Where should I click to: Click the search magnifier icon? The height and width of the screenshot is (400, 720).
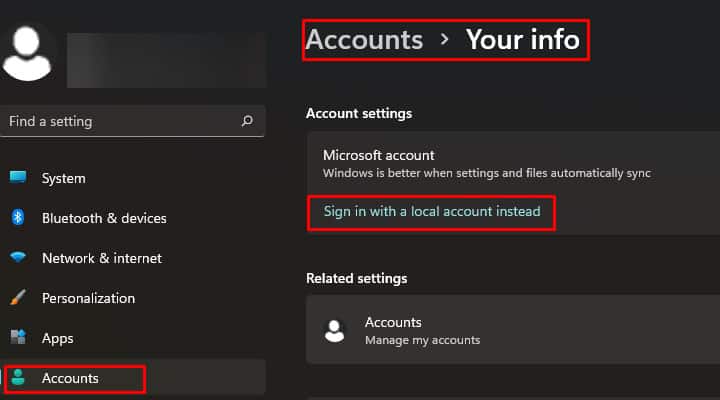pos(247,121)
